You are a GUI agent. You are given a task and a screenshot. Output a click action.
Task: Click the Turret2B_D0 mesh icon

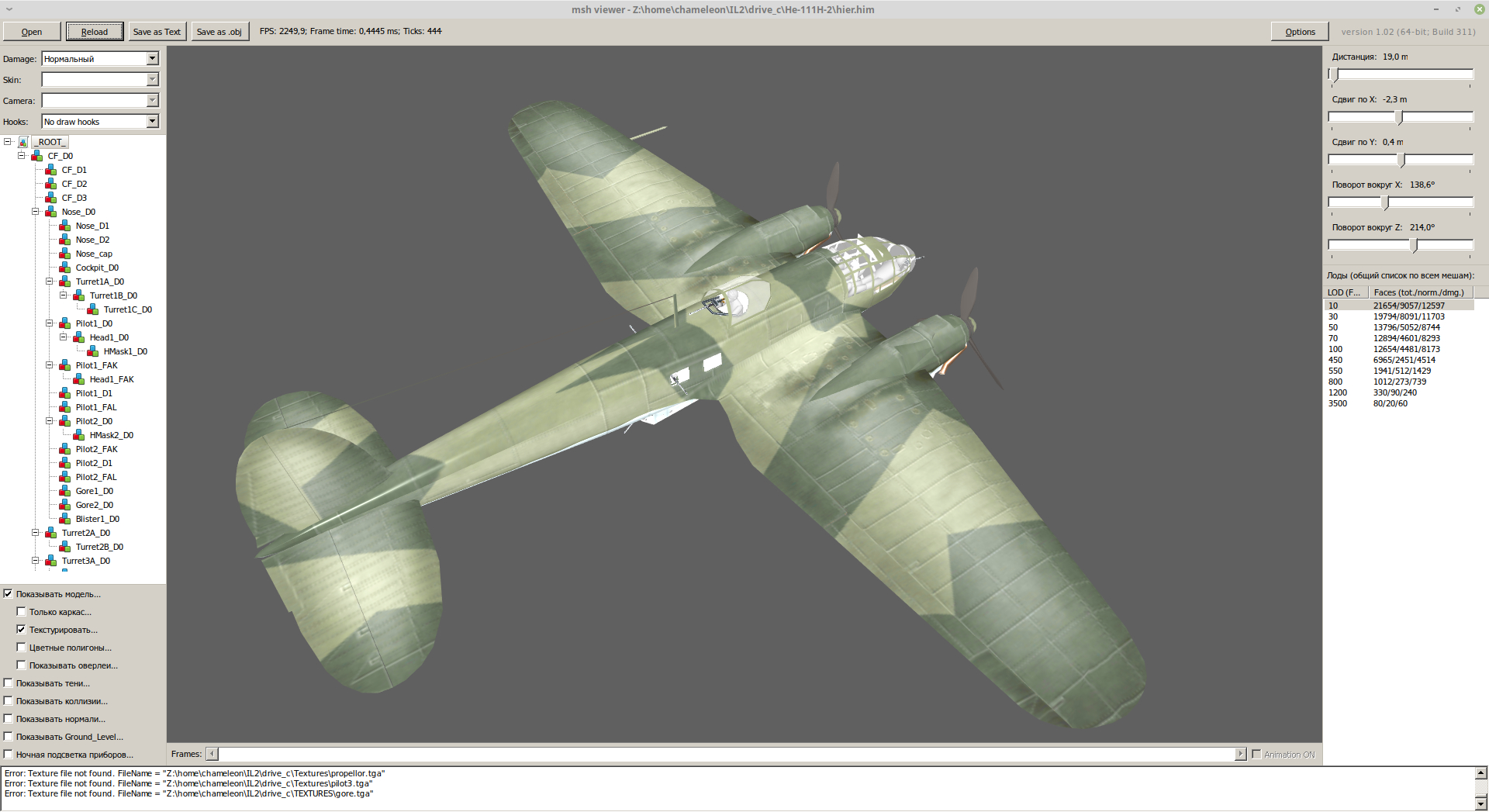[64, 547]
